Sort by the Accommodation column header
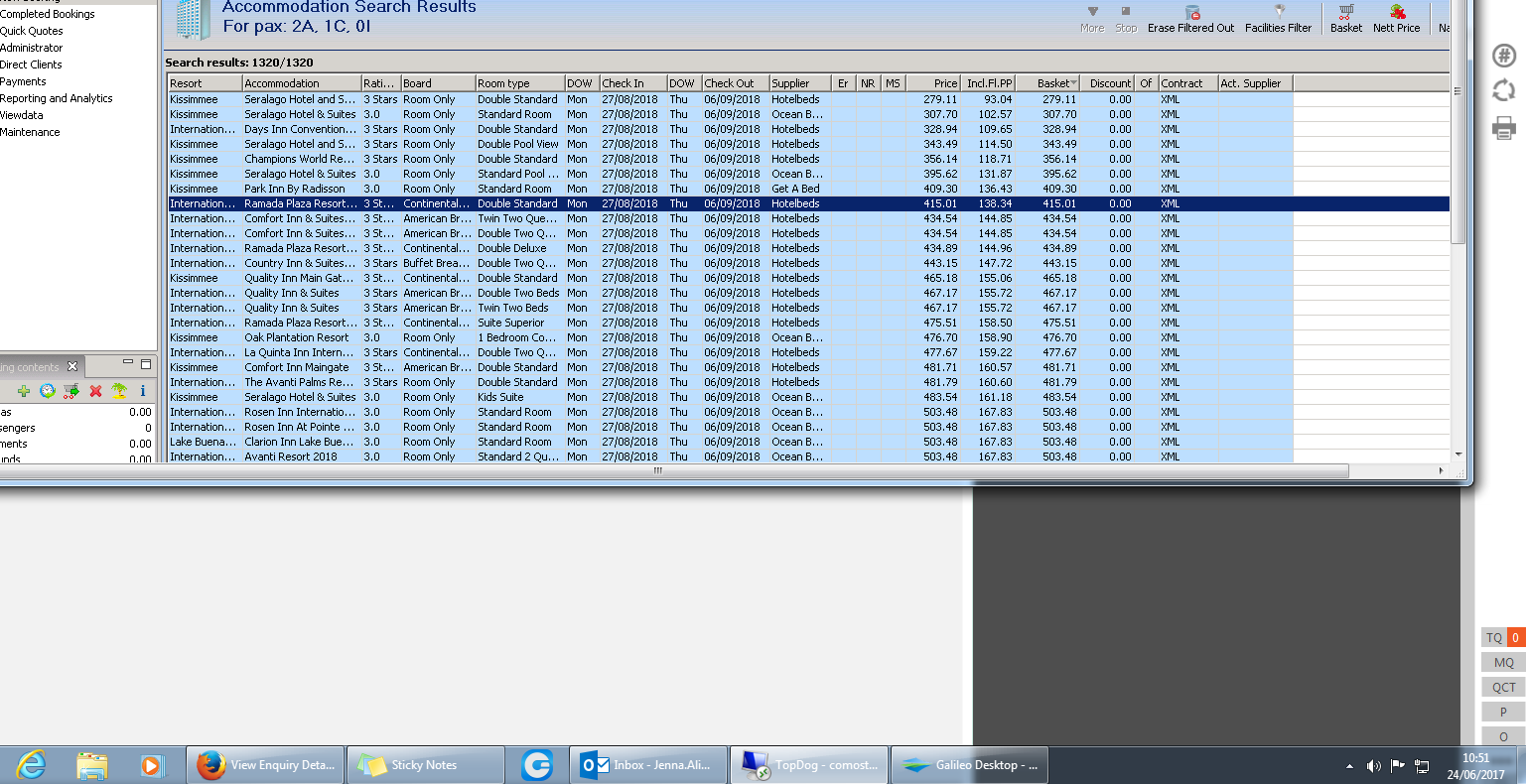Image resolution: width=1526 pixels, height=784 pixels. coord(302,83)
